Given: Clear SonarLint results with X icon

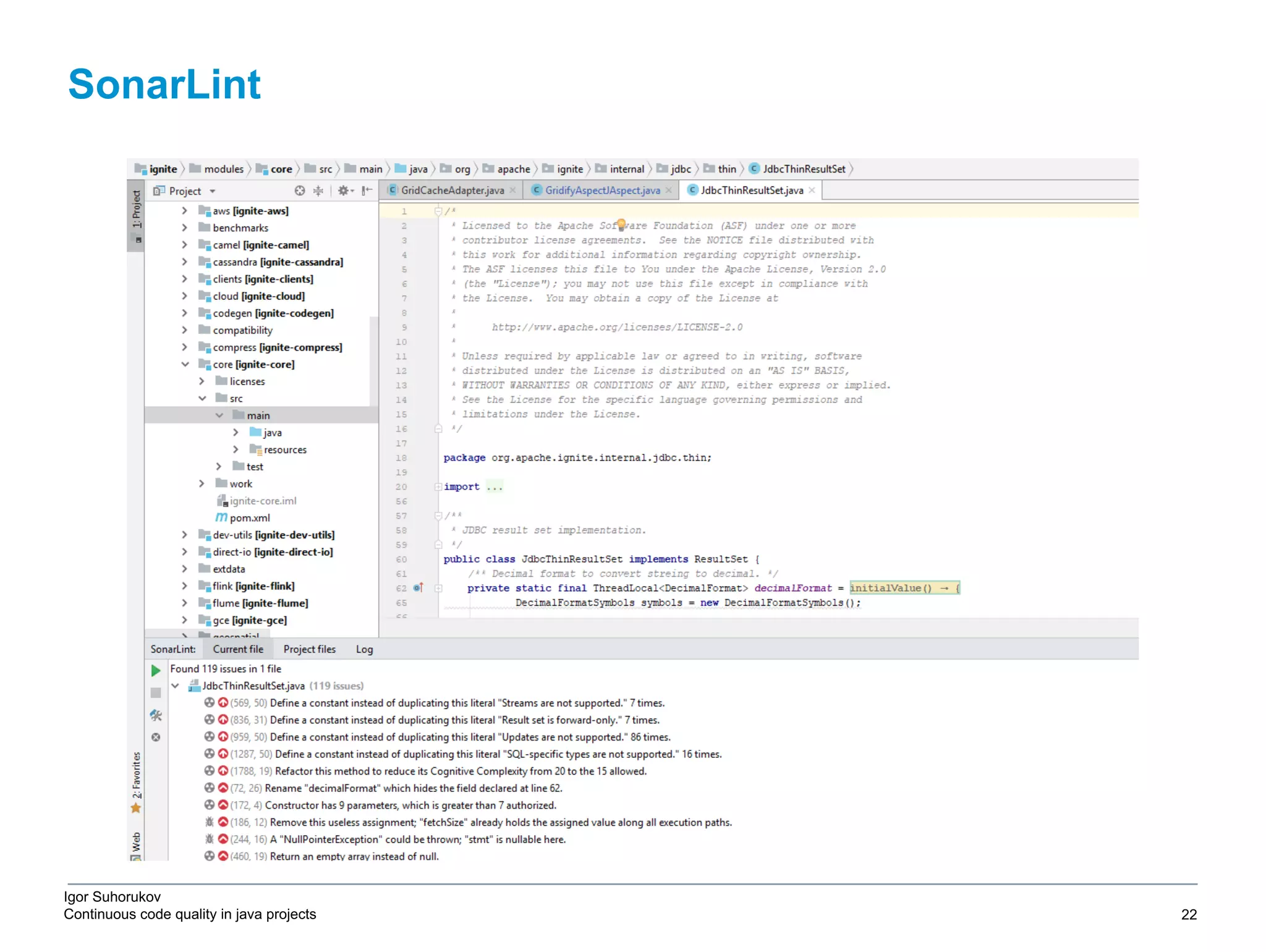Looking at the screenshot, I should tap(156, 737).
